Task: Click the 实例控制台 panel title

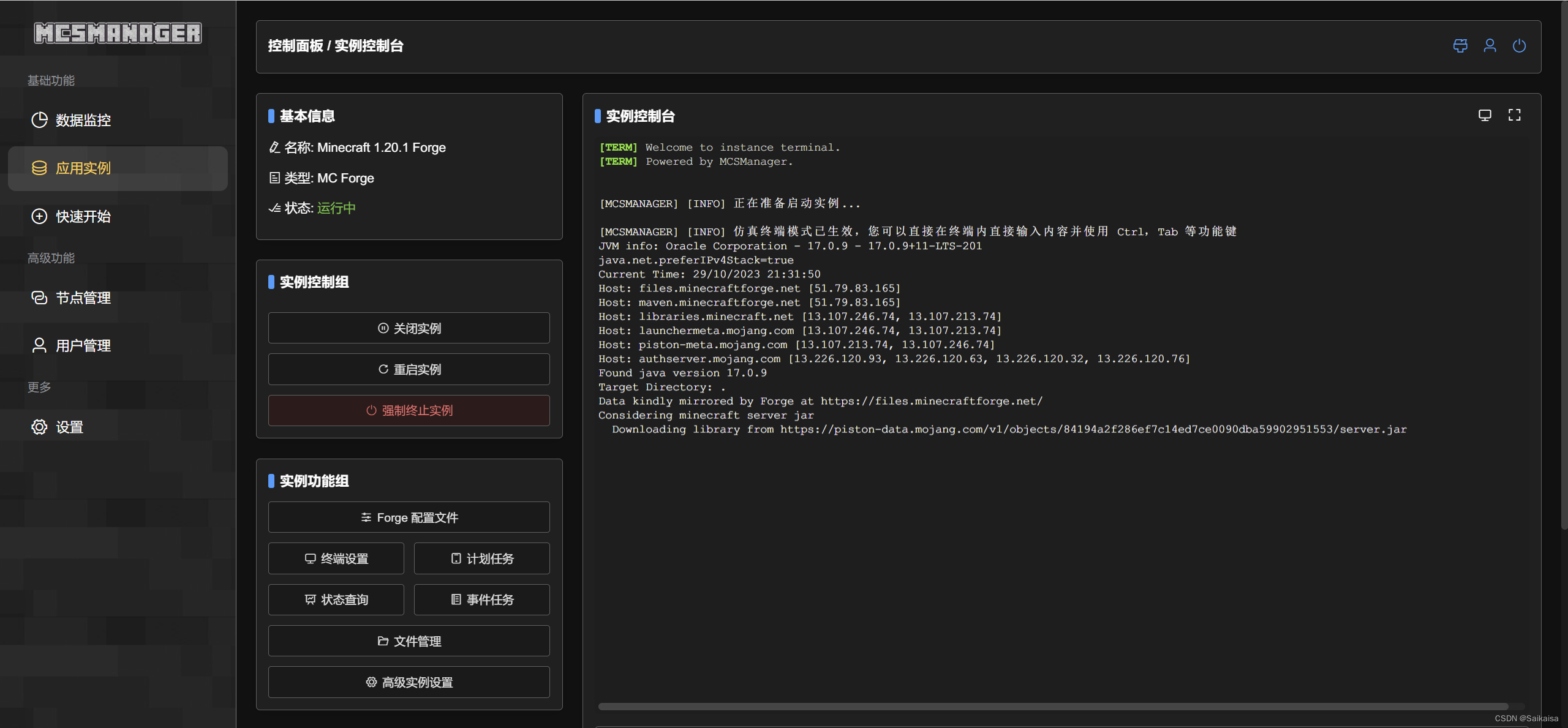Action: pos(640,116)
